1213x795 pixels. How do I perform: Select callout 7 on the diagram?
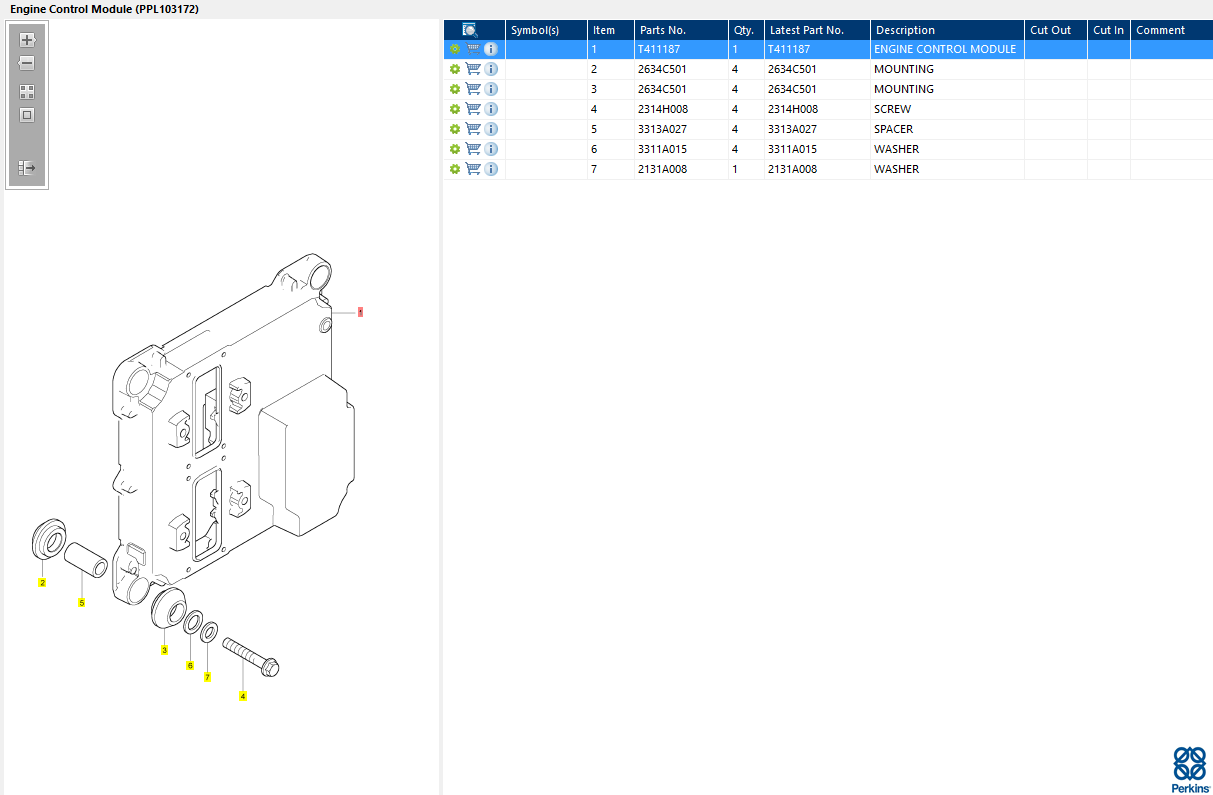[x=207, y=677]
